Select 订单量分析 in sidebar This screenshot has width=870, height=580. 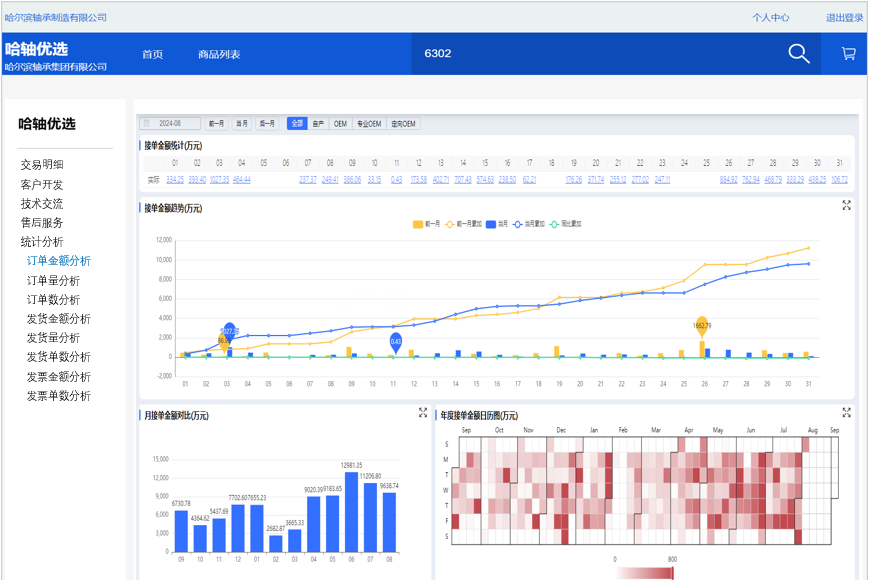53,280
